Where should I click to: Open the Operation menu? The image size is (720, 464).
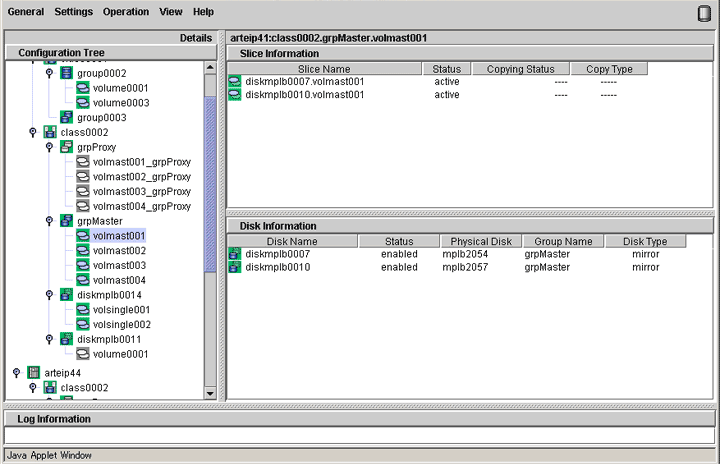126,11
